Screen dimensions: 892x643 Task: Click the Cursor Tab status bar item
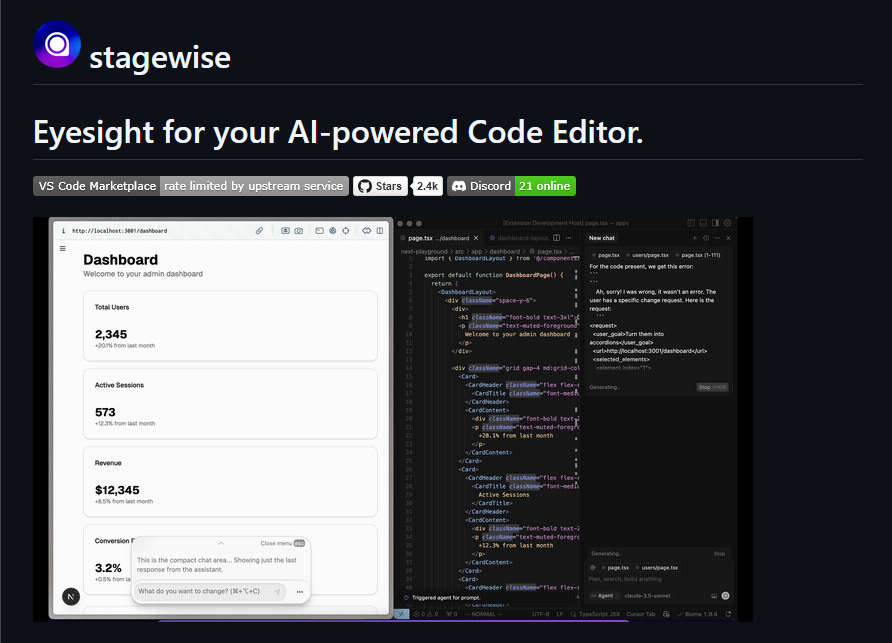[641, 614]
